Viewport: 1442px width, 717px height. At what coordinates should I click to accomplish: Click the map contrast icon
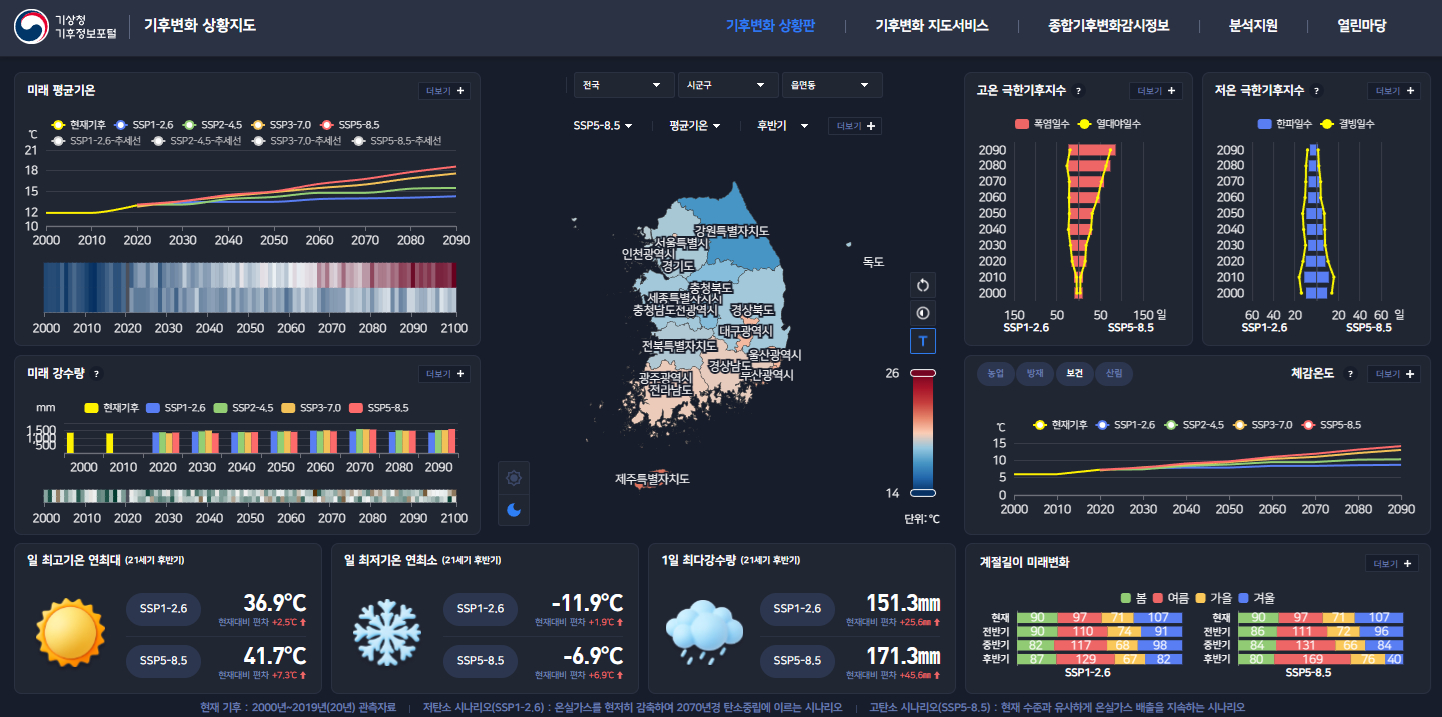click(x=922, y=313)
